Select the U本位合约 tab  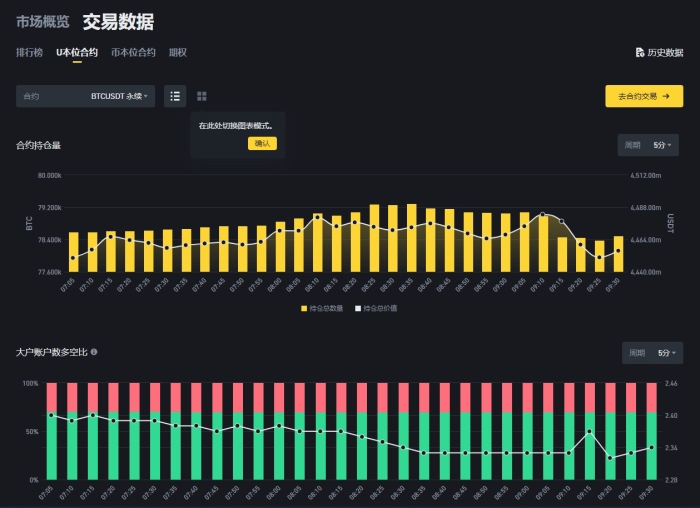pyautogui.click(x=78, y=52)
